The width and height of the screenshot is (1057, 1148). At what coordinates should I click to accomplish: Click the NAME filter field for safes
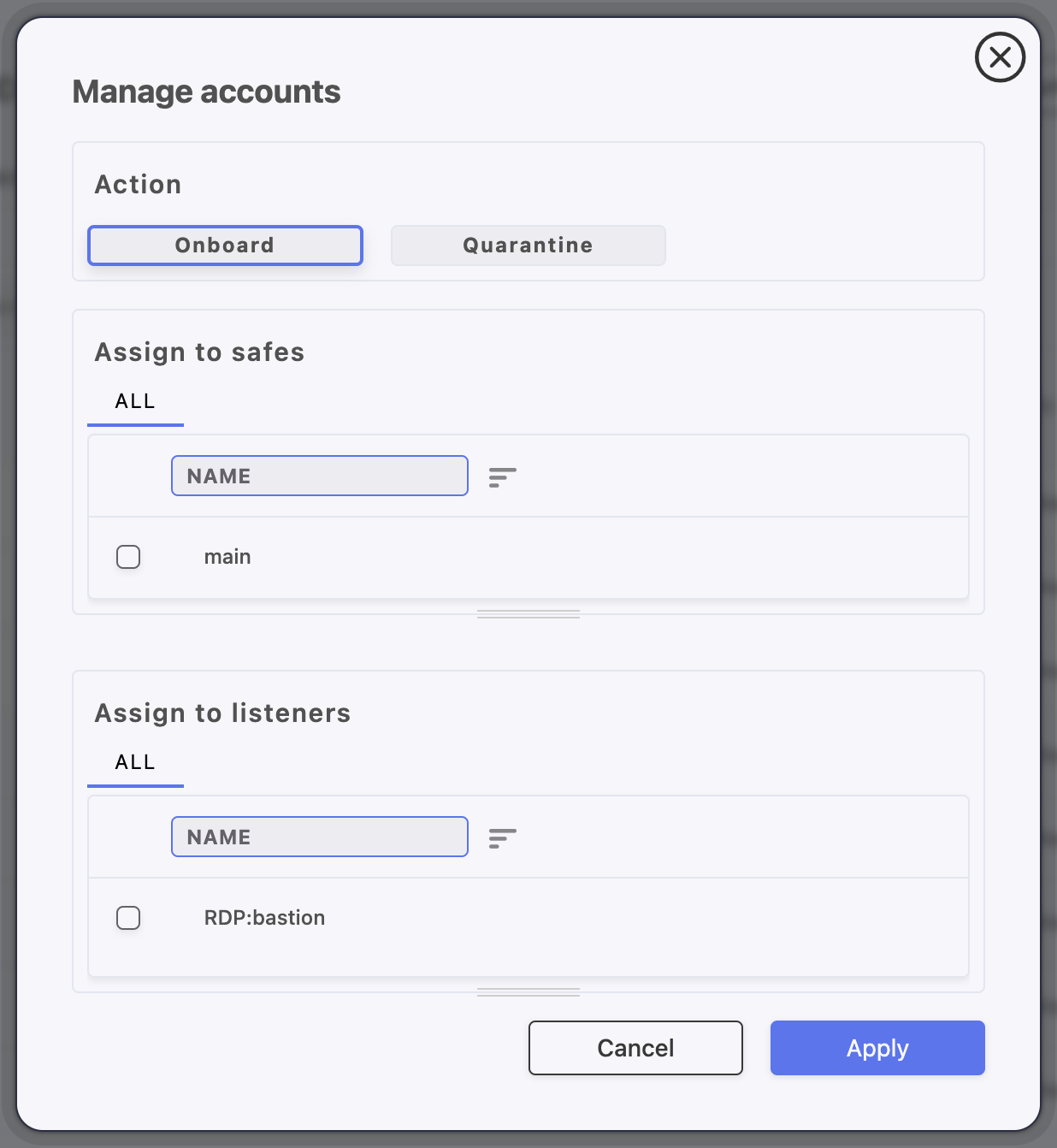click(319, 476)
